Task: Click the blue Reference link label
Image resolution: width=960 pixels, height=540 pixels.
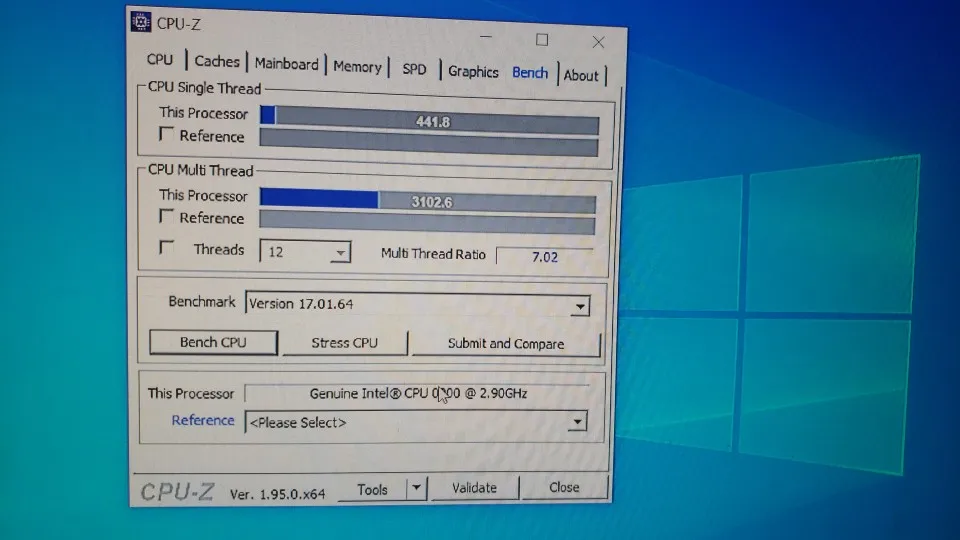Action: coord(203,421)
